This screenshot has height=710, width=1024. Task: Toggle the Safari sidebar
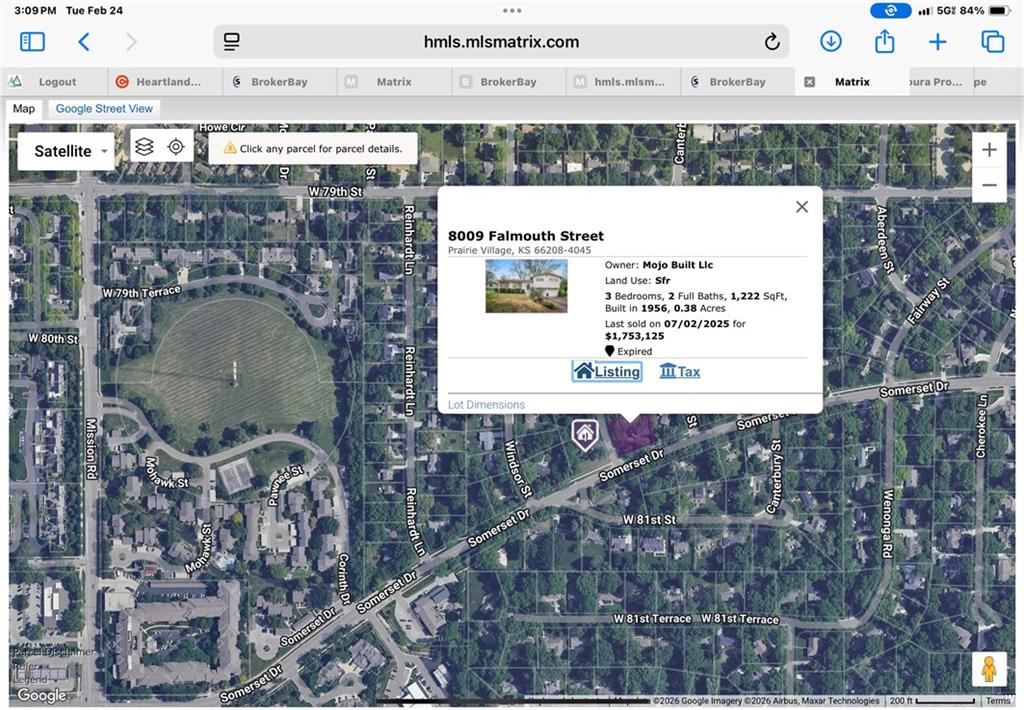click(x=33, y=42)
